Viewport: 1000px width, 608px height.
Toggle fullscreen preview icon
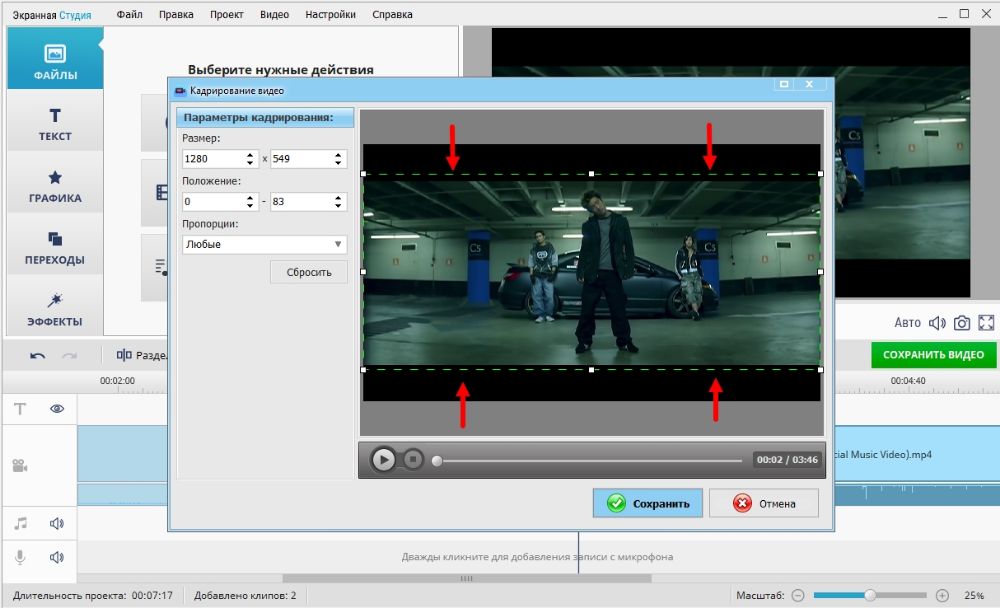point(986,323)
